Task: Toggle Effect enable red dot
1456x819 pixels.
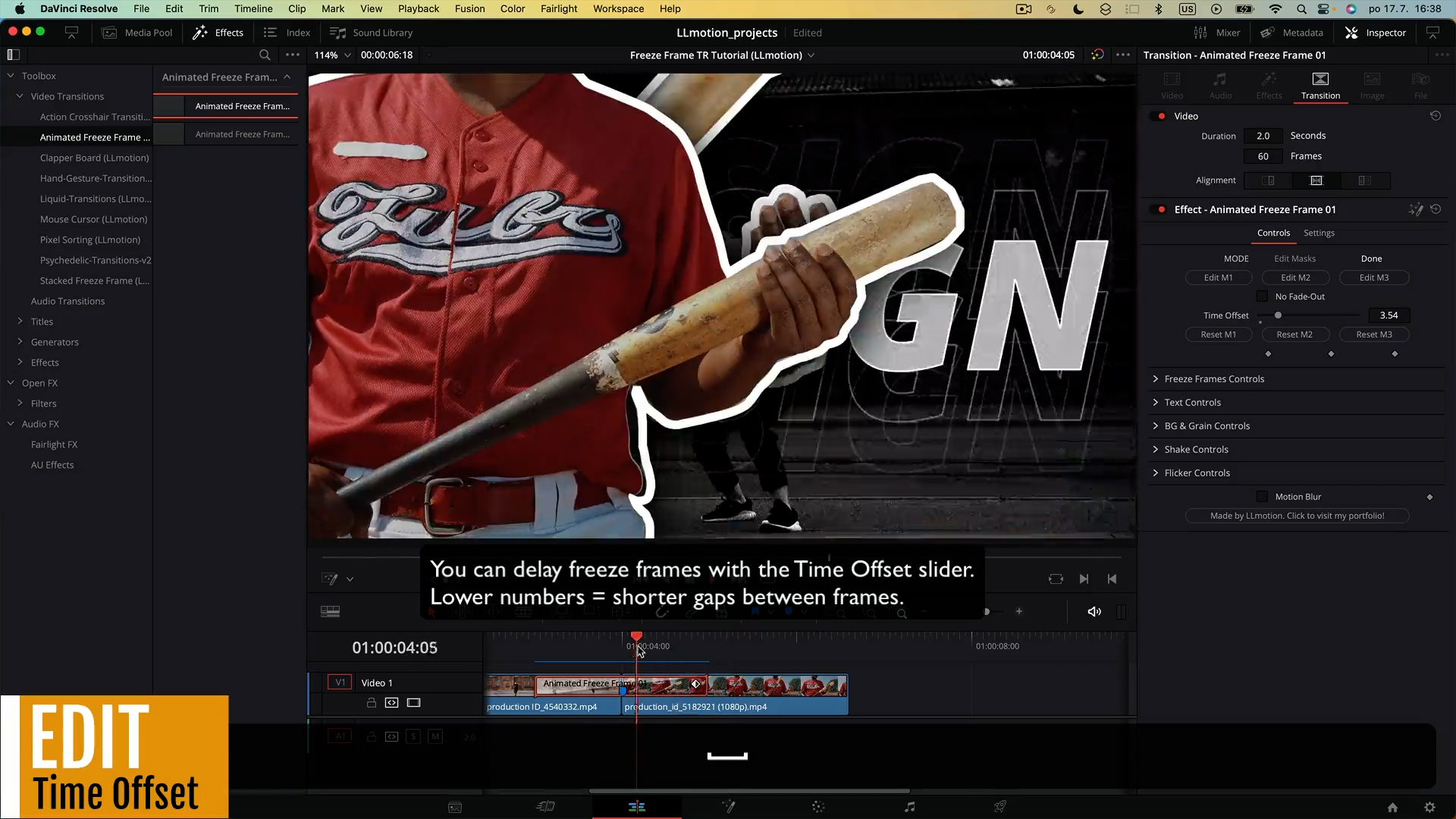Action: tap(1162, 209)
